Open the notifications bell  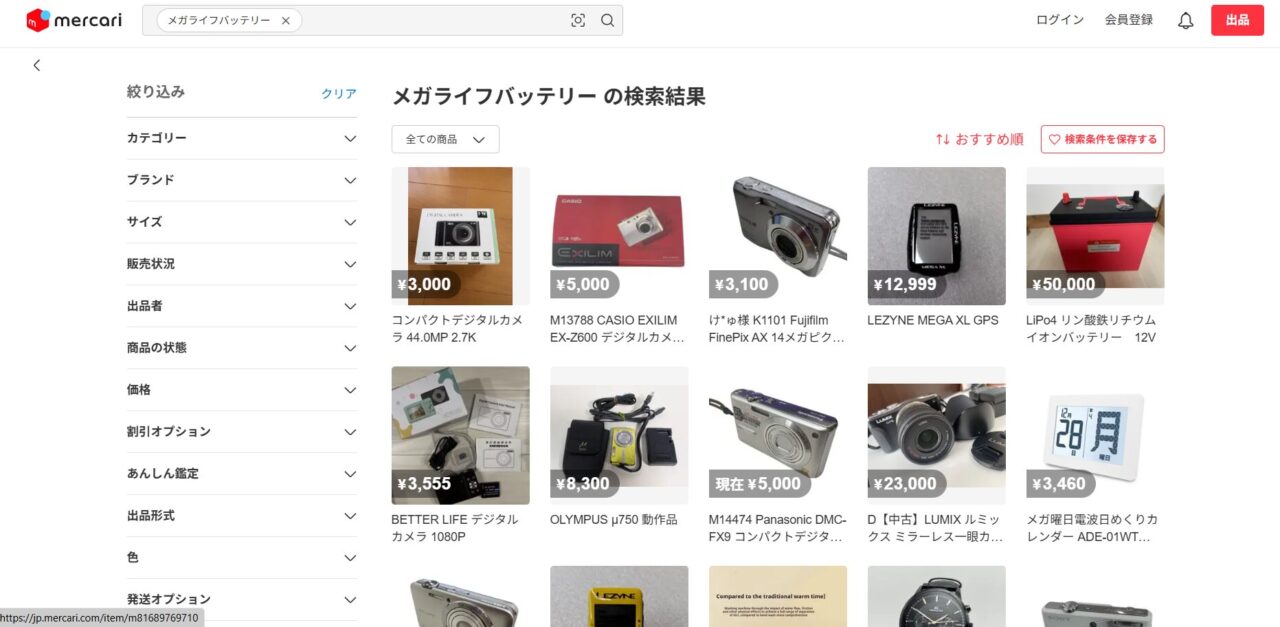click(1186, 20)
